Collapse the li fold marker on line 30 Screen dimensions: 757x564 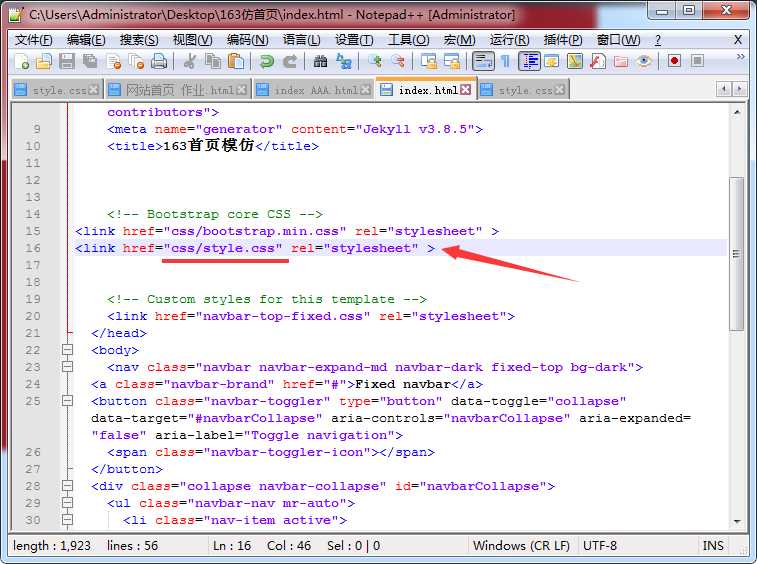click(x=68, y=520)
